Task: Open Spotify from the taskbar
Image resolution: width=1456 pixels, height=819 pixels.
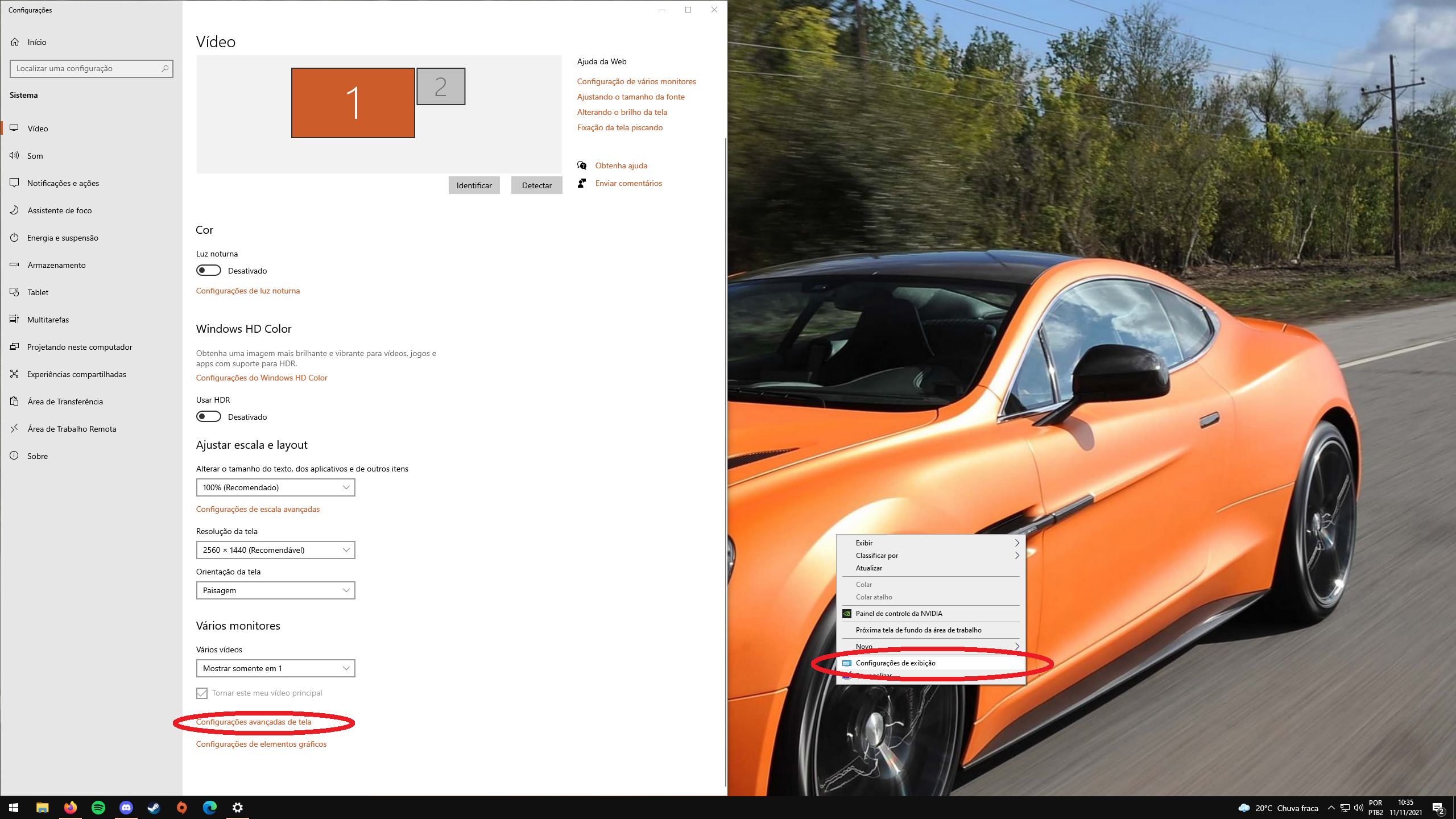Action: (98, 807)
